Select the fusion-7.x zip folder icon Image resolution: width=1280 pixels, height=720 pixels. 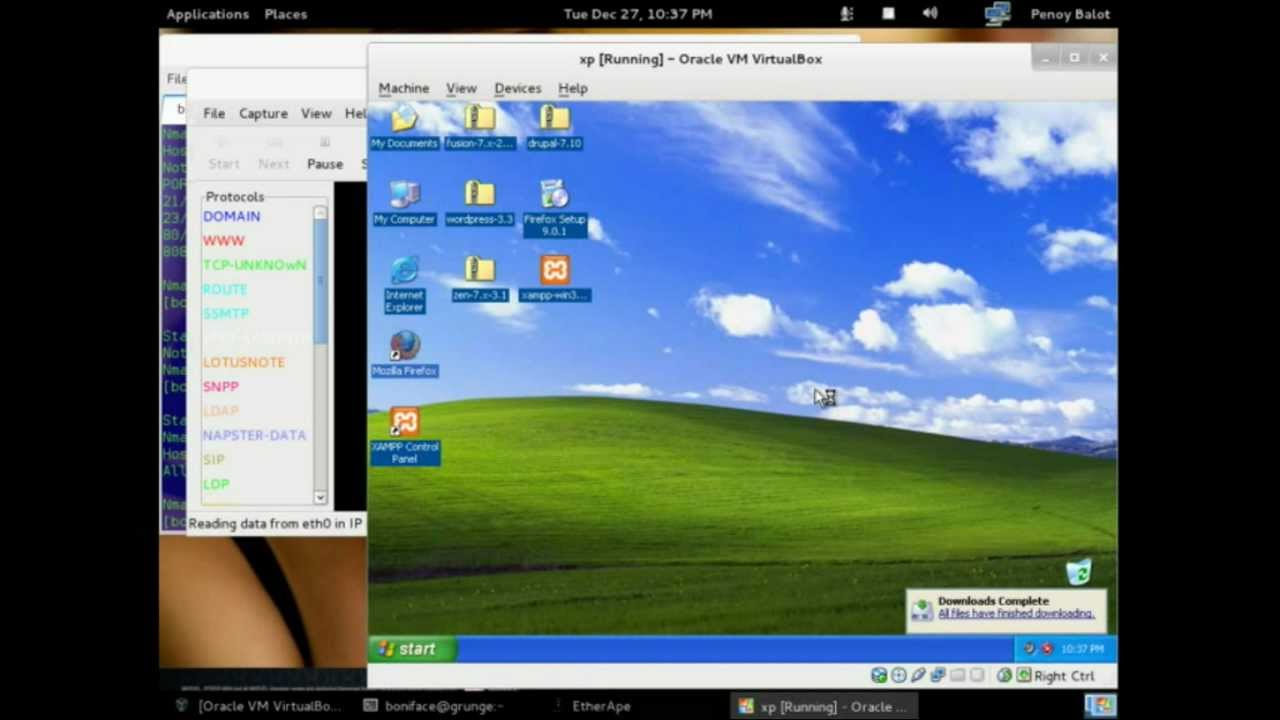(x=479, y=127)
